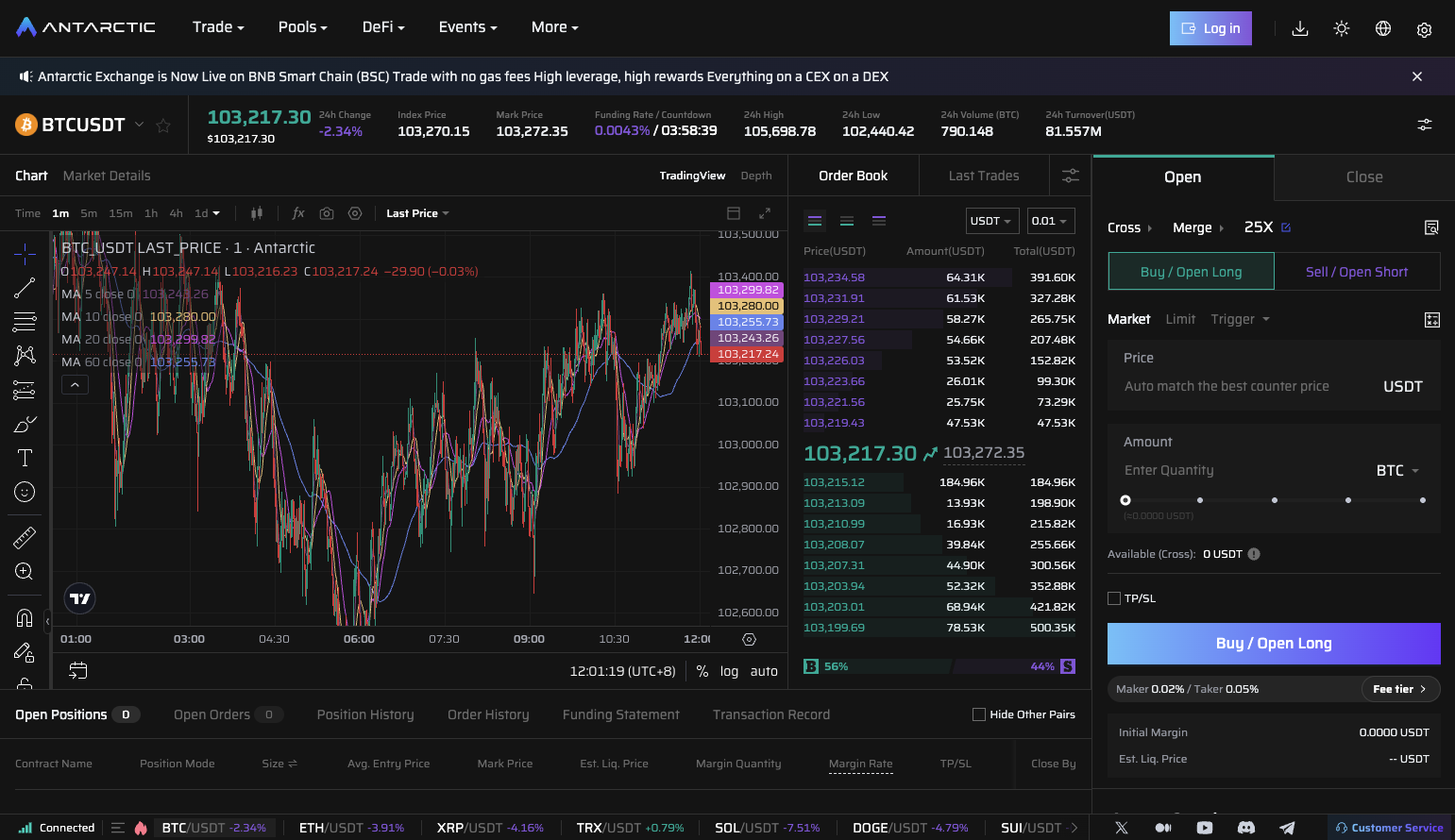The image size is (1455, 840).
Task: Click the download app icon
Action: pyautogui.click(x=1300, y=28)
